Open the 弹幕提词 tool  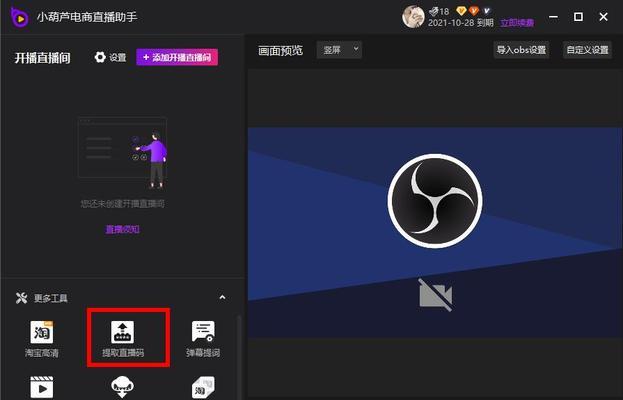point(203,338)
